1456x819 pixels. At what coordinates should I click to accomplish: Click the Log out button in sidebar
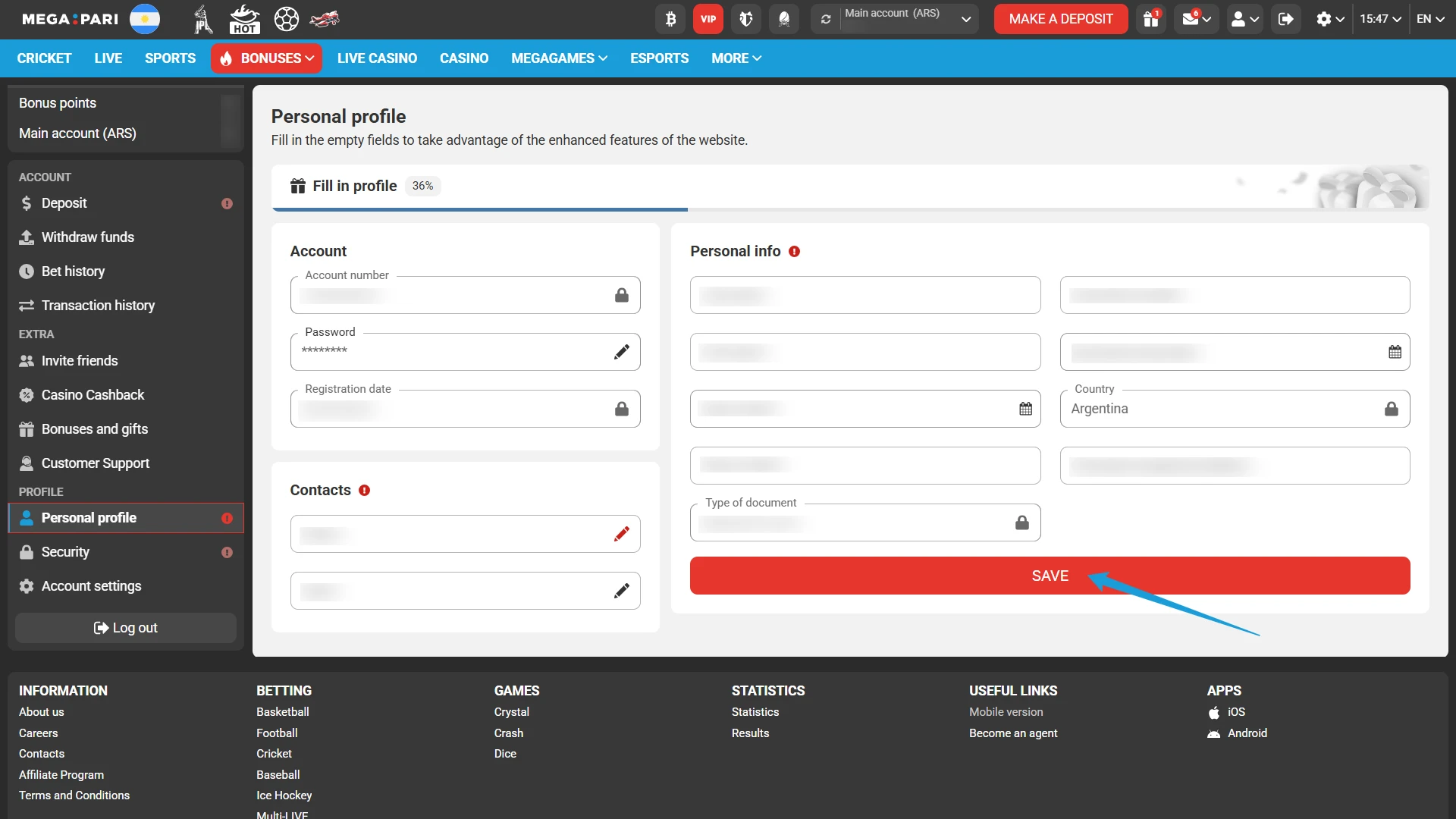click(126, 628)
